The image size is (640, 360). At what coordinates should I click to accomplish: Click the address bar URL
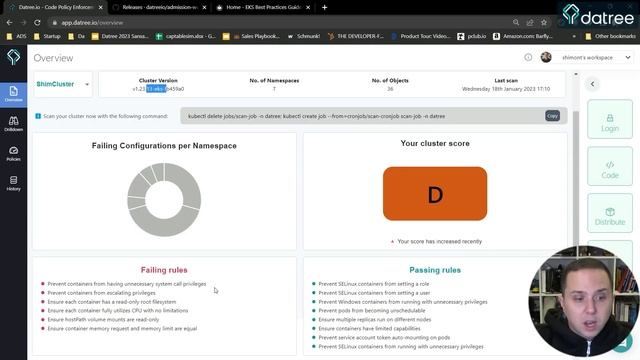(92, 23)
